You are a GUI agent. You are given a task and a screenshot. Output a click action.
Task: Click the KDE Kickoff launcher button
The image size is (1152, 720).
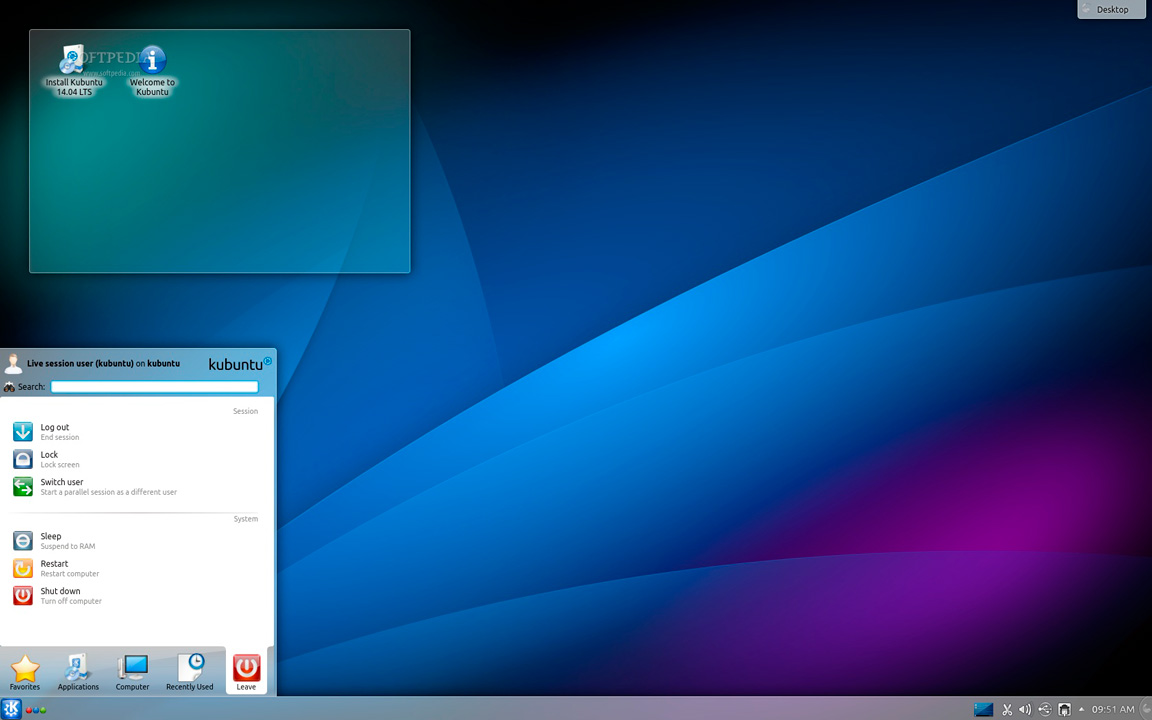coord(11,709)
